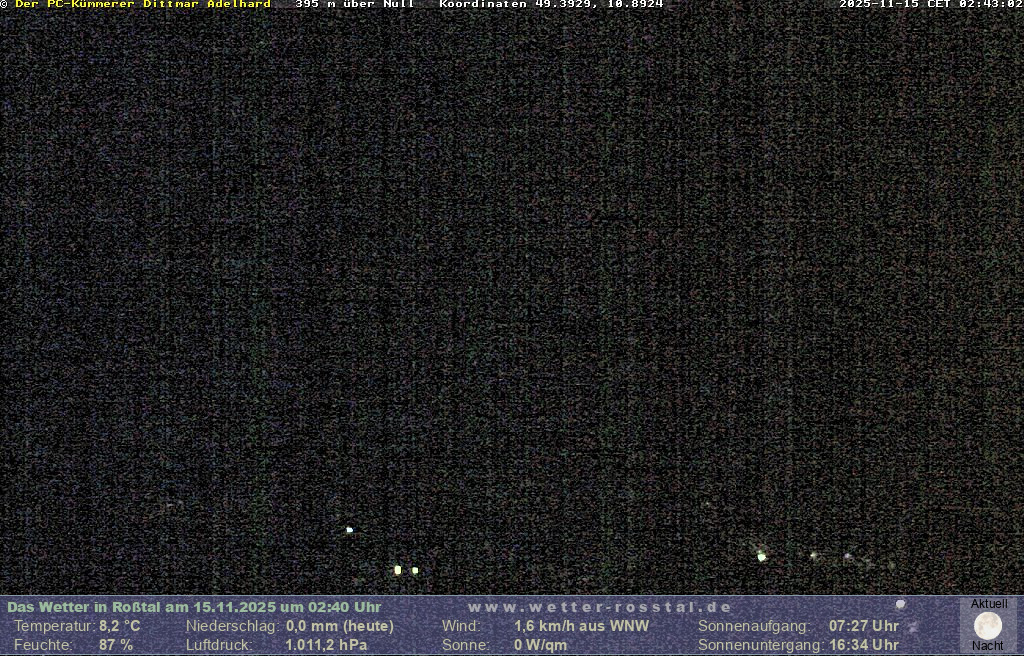Click the Temperatur value 8,2 °C

119,626
